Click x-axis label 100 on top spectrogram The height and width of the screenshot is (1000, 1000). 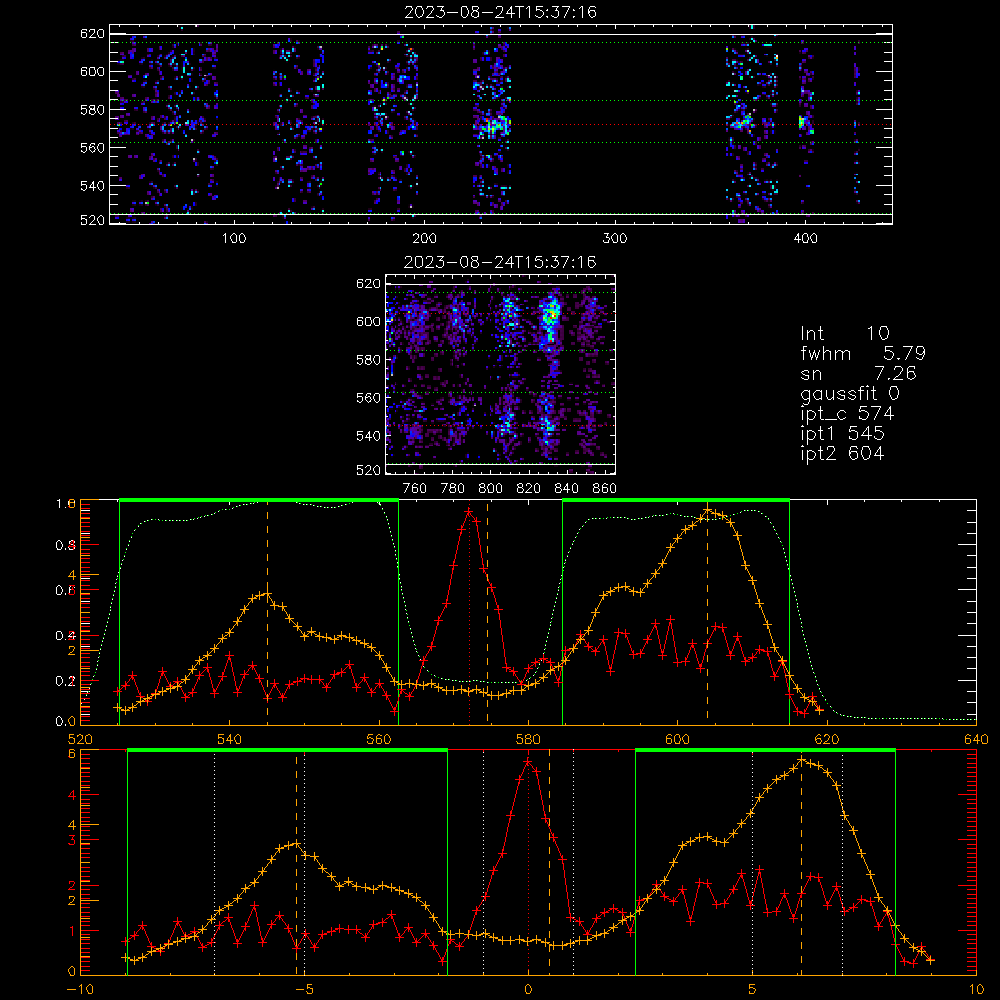[x=234, y=239]
